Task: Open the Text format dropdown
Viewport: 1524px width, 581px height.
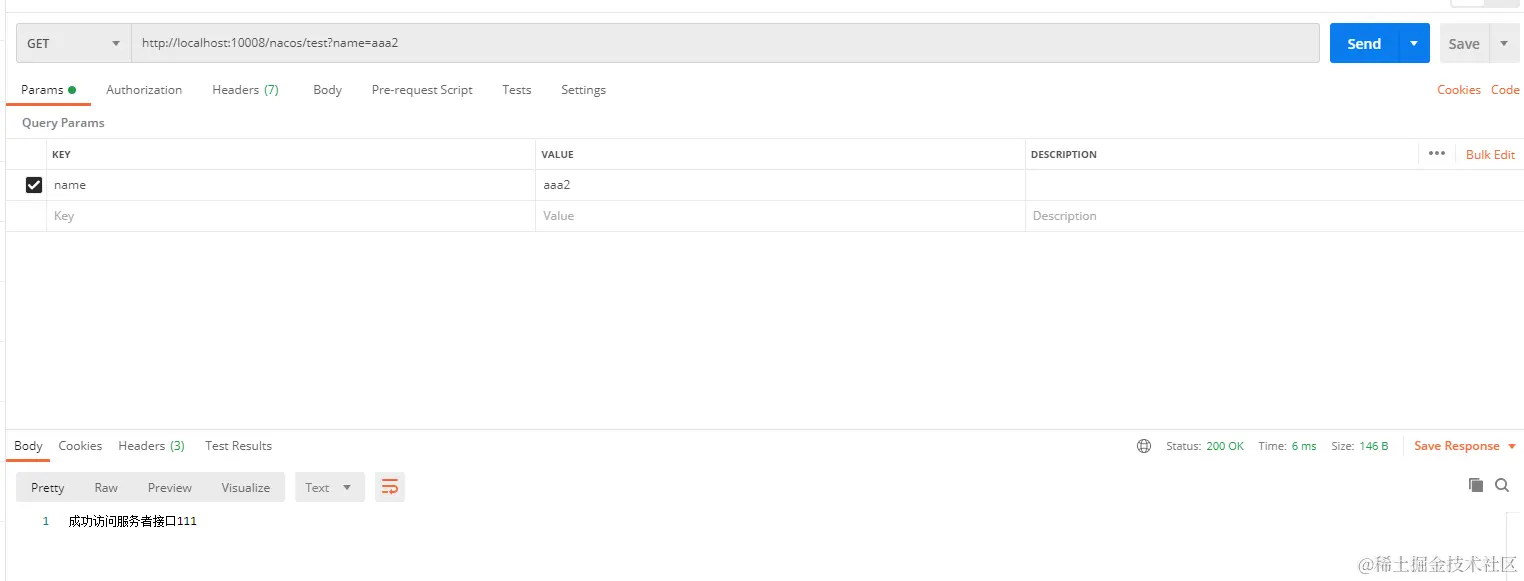Action: tap(329, 487)
